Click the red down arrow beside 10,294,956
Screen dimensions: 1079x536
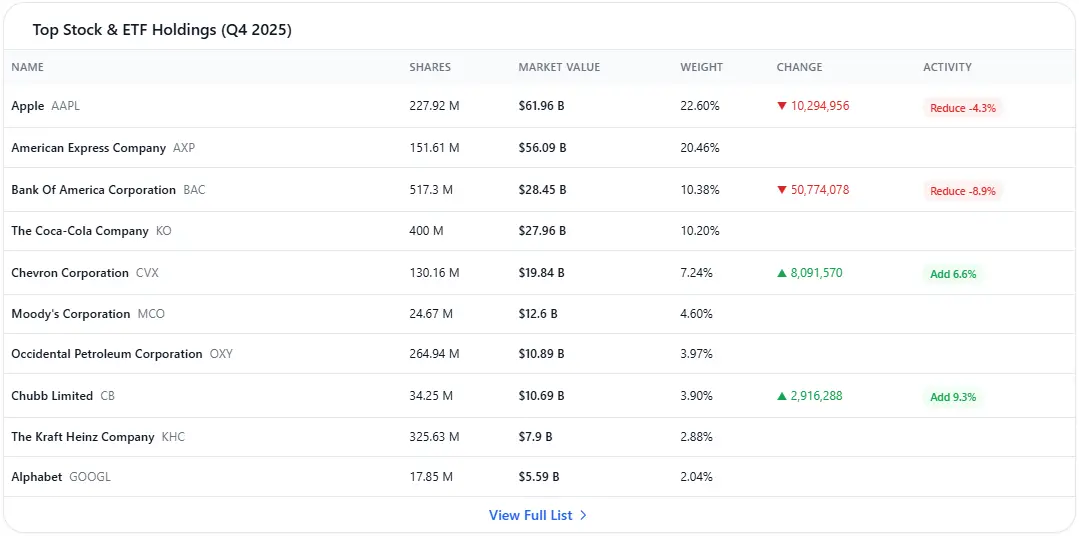782,106
